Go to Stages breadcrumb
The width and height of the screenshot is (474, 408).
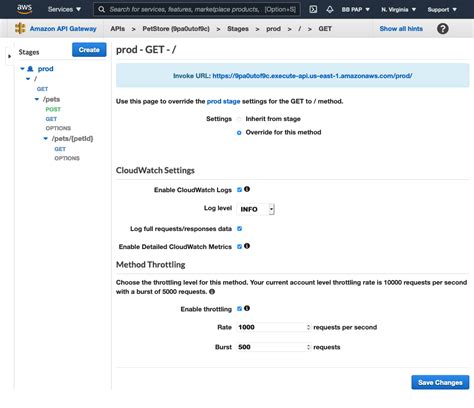pos(238,29)
